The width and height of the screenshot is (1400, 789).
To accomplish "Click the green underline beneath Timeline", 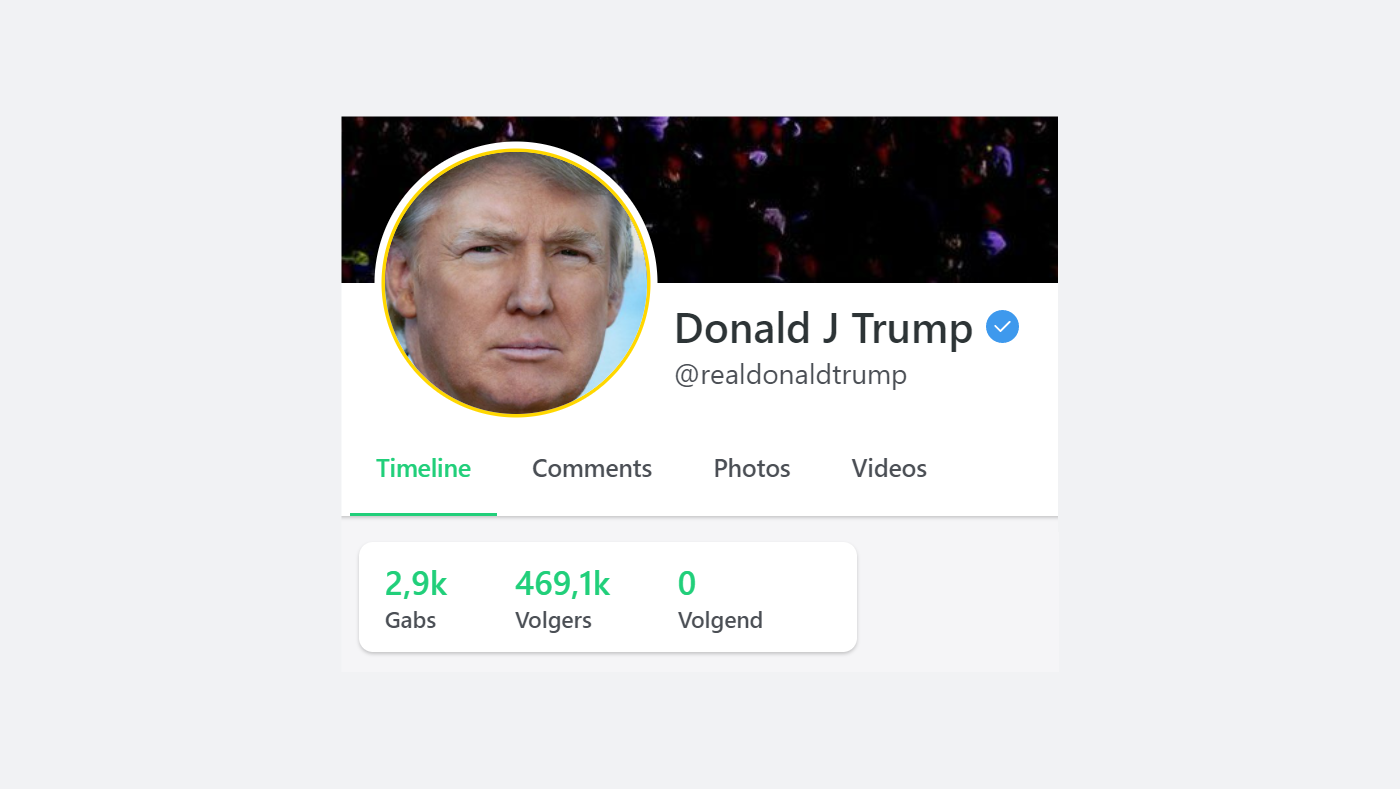I will pos(423,513).
